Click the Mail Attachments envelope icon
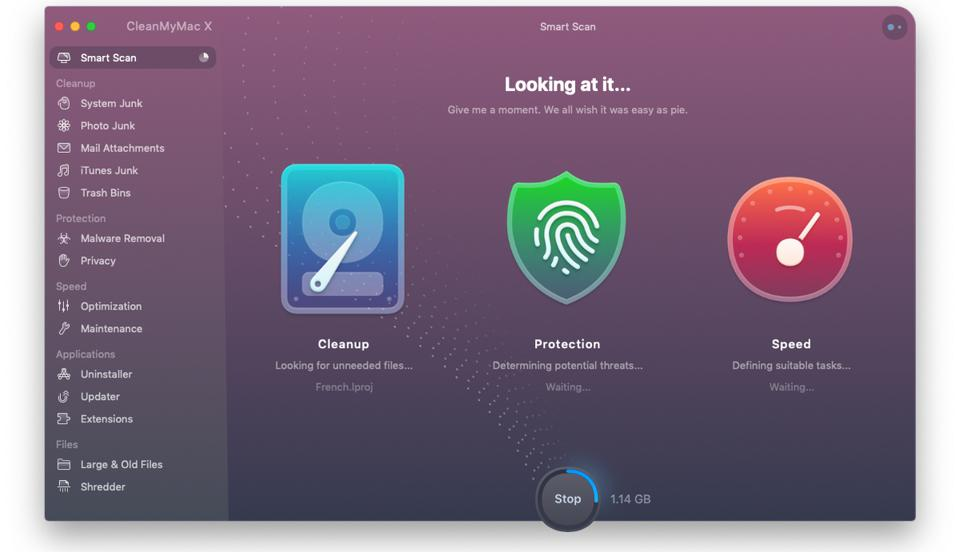Screen dimensions: 960x552 64,148
